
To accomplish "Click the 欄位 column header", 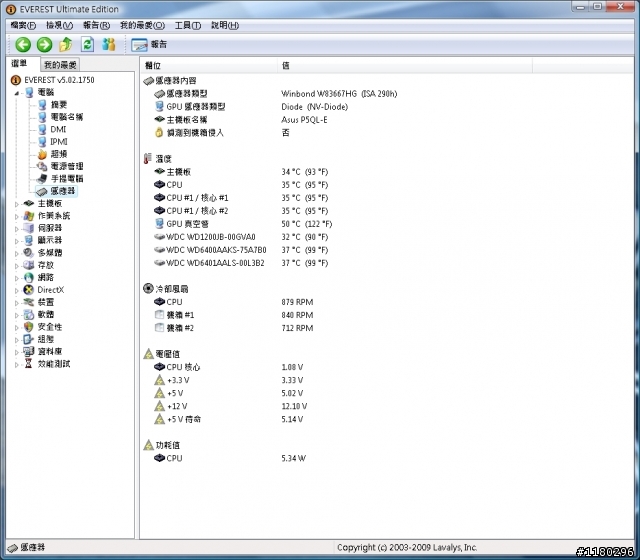I will click(x=209, y=66).
